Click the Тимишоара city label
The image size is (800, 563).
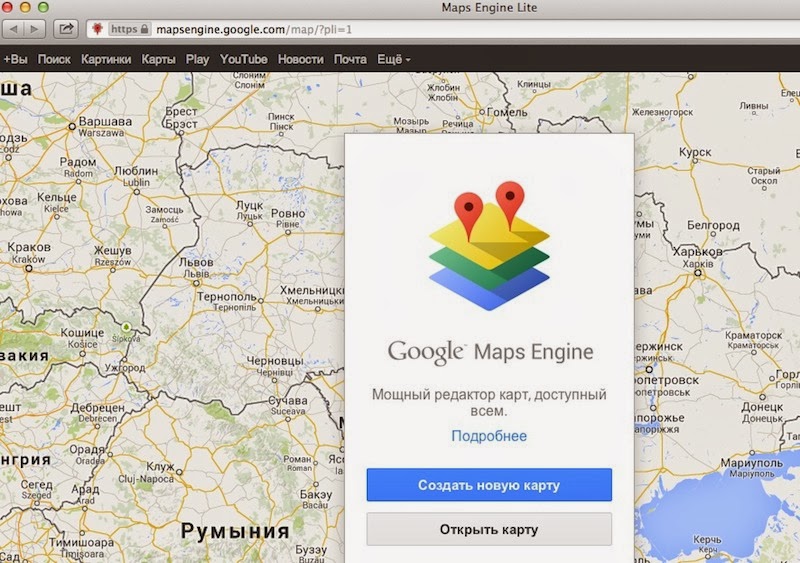82,543
